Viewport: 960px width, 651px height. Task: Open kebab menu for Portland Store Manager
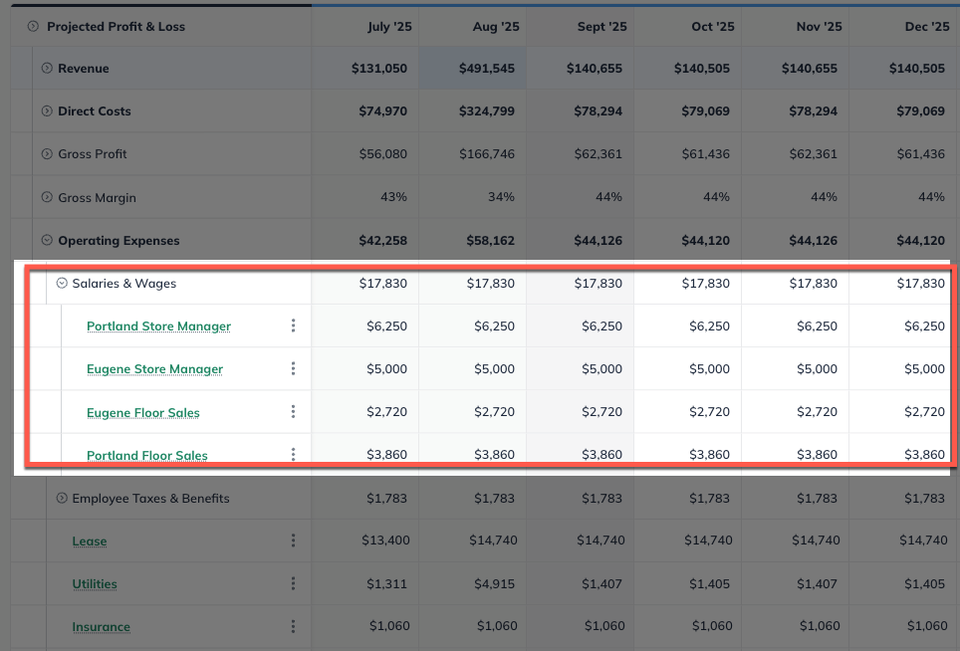point(293,326)
